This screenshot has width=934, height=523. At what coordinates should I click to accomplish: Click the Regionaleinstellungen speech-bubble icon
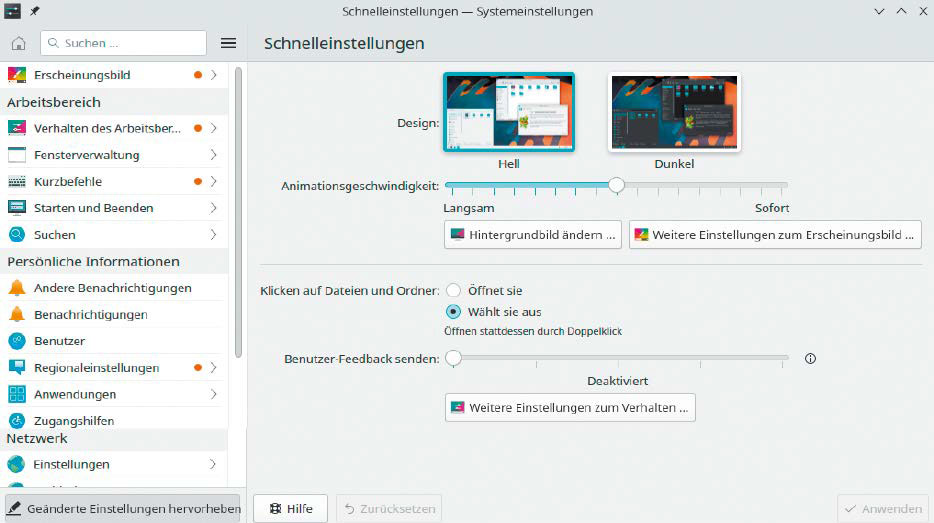click(x=17, y=368)
